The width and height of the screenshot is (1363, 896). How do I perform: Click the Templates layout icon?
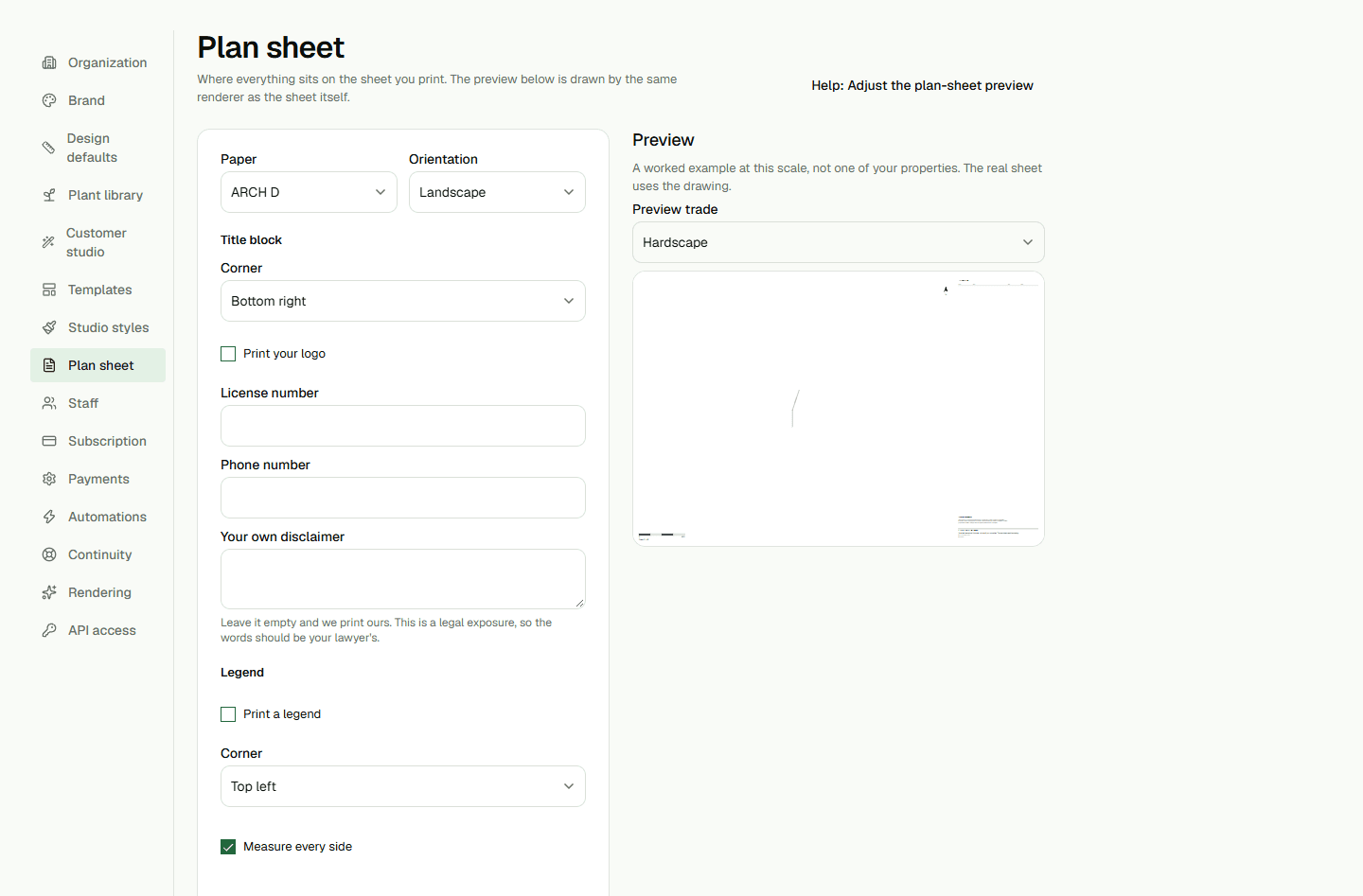pos(49,290)
